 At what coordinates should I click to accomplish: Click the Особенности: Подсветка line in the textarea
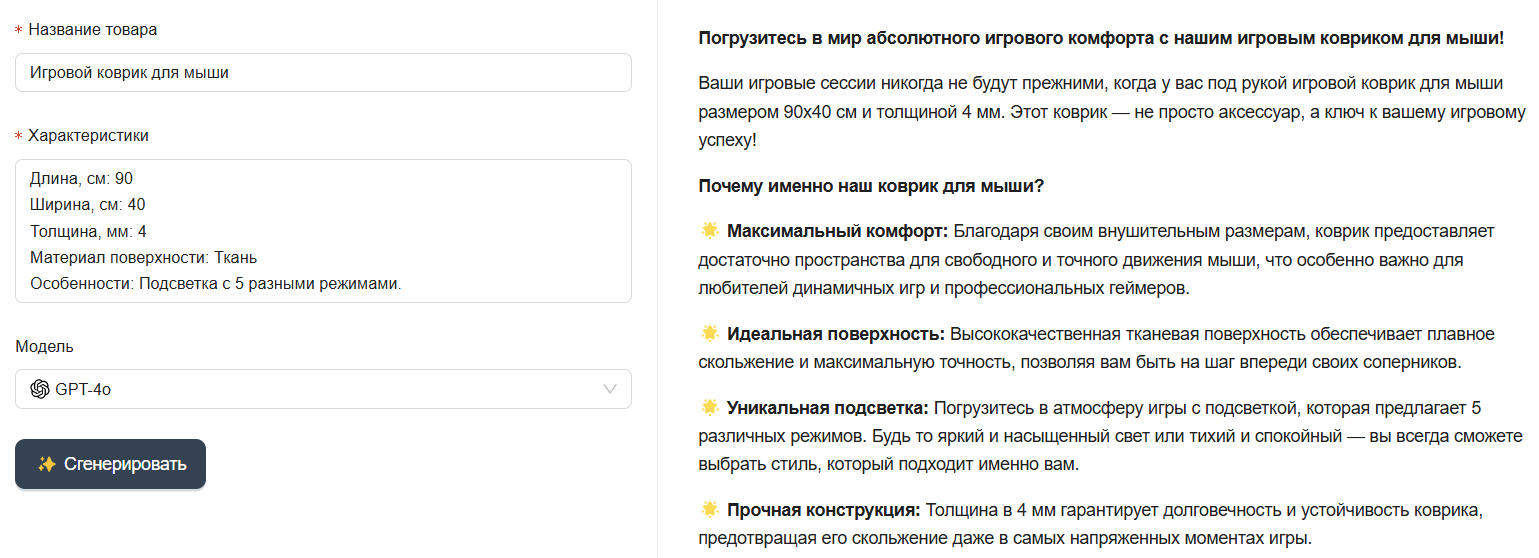(x=215, y=283)
